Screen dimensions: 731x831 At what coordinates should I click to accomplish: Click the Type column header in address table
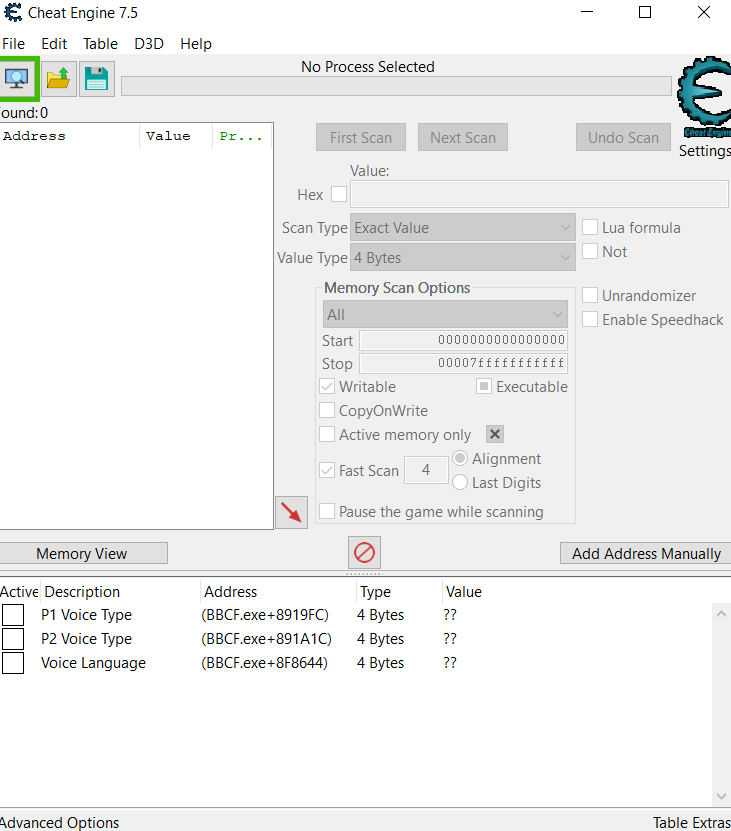pyautogui.click(x=399, y=591)
